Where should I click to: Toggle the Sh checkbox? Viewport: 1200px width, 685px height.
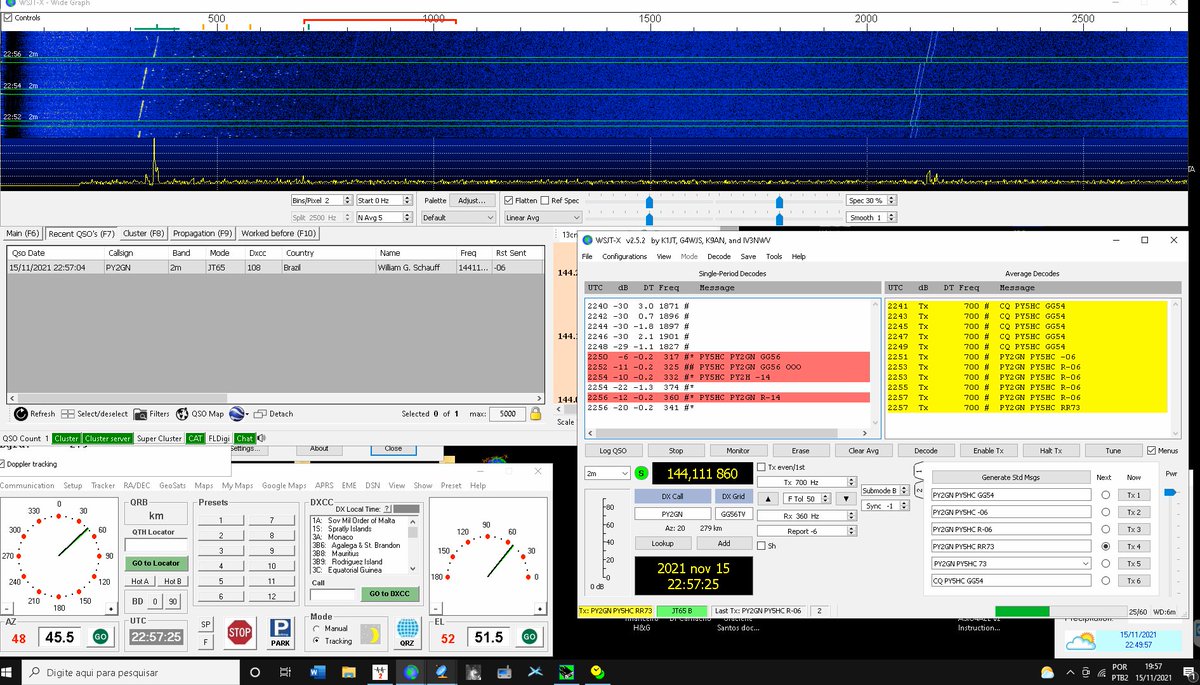(x=761, y=546)
